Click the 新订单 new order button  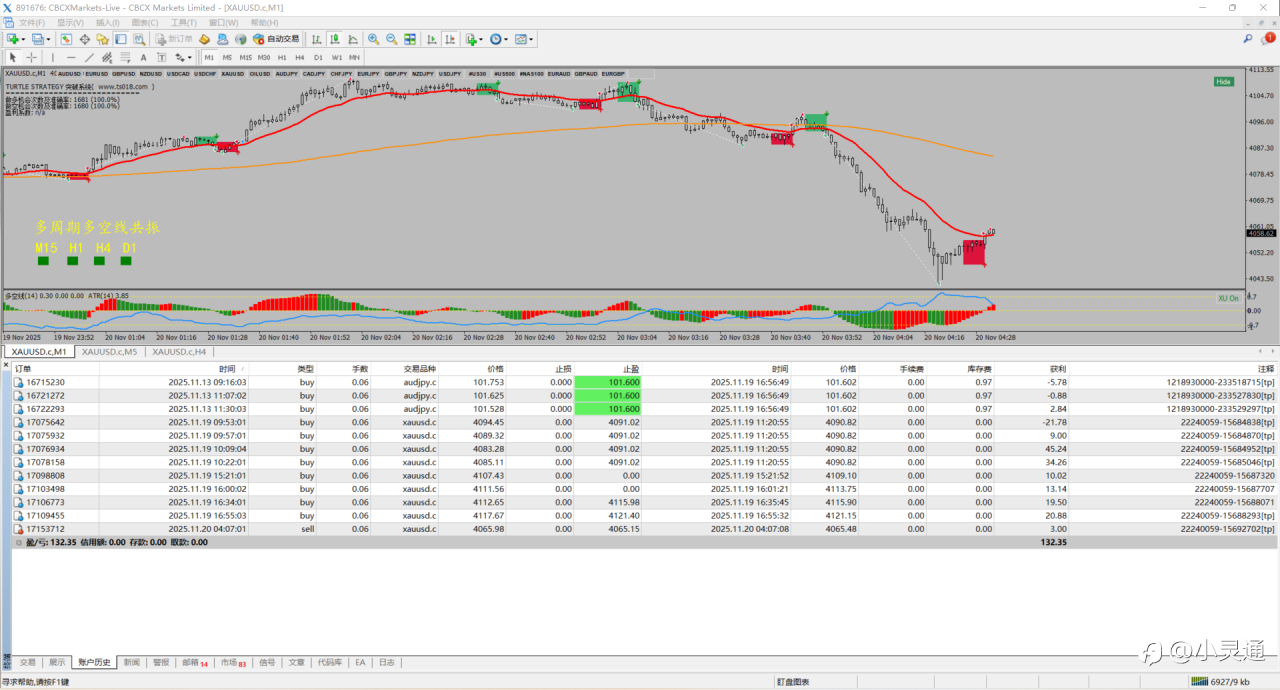(174, 39)
